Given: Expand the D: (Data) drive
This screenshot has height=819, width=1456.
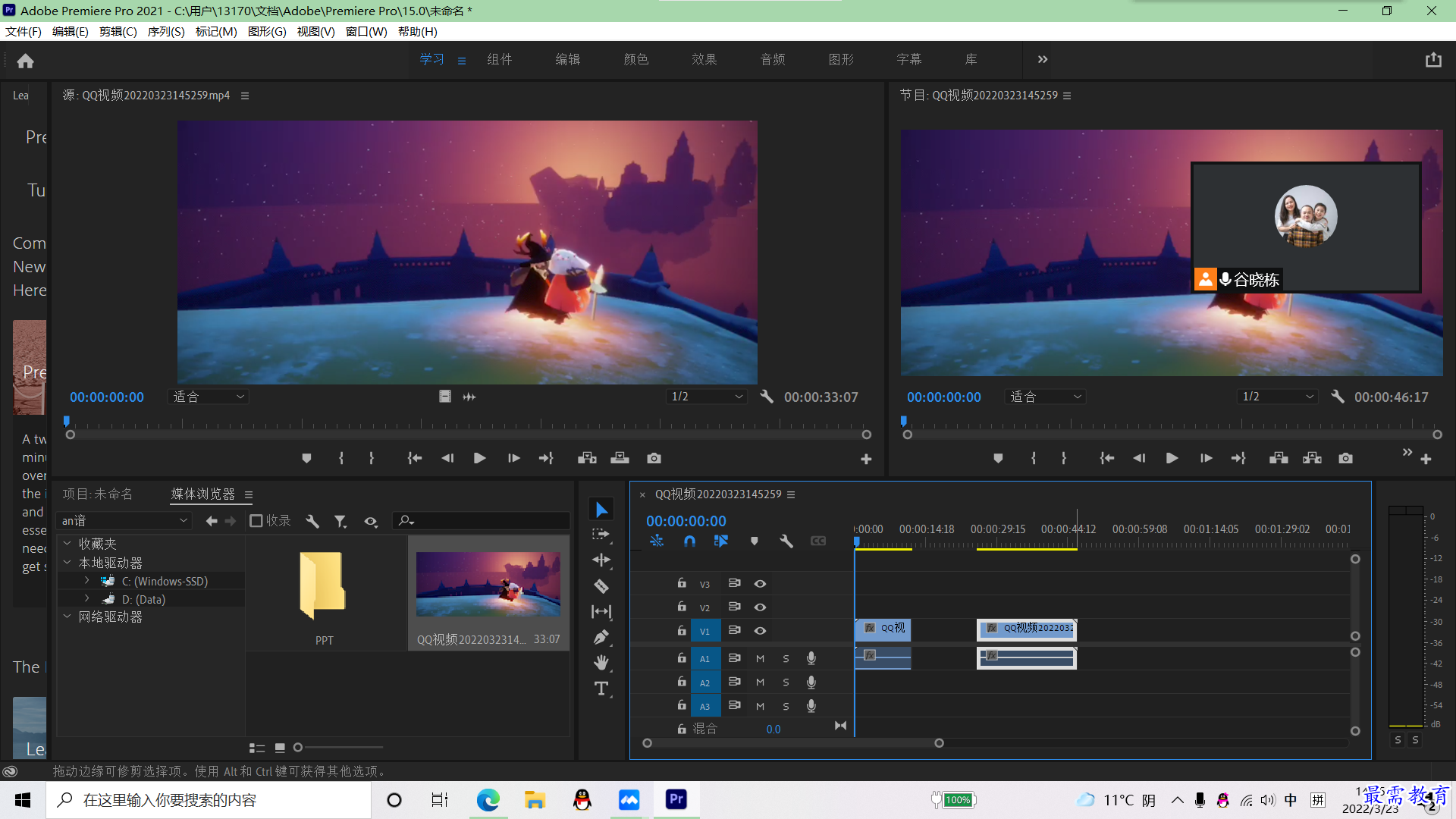Looking at the screenshot, I should click(87, 598).
